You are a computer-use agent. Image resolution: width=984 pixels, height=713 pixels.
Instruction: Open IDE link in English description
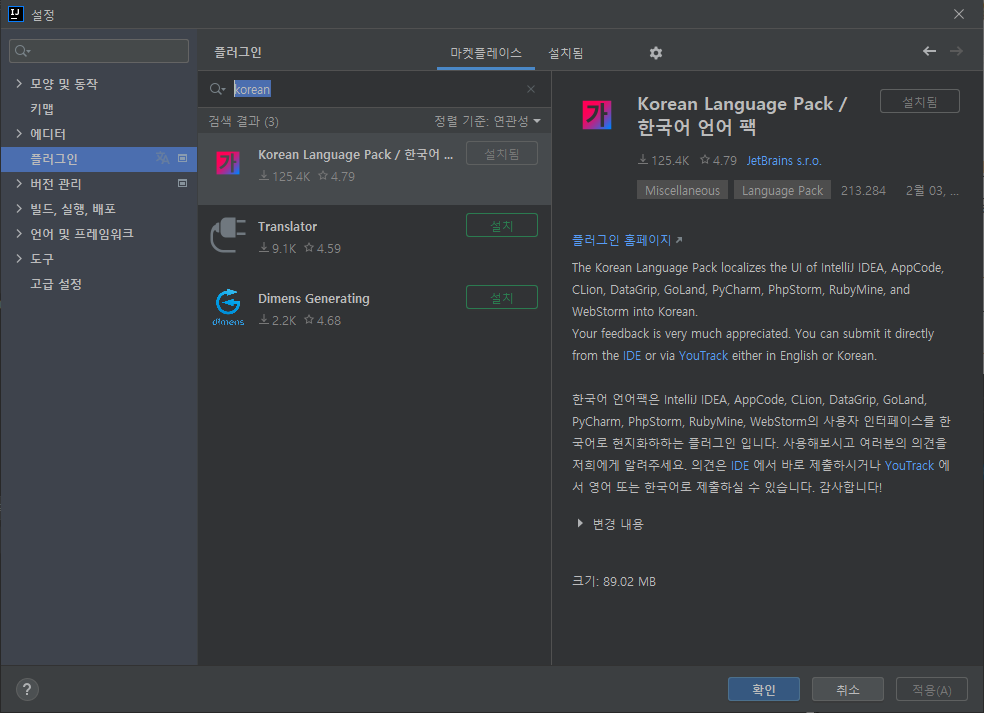click(x=632, y=355)
